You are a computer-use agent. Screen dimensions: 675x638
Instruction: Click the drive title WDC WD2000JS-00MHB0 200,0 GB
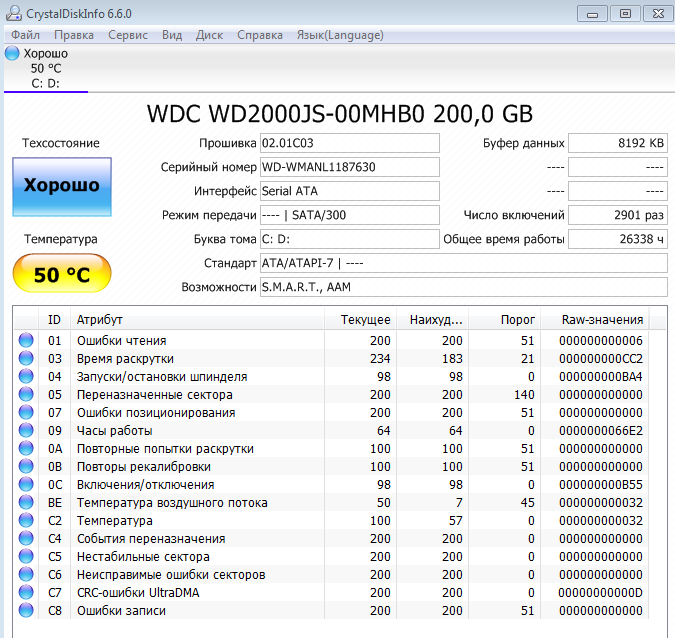pos(340,114)
